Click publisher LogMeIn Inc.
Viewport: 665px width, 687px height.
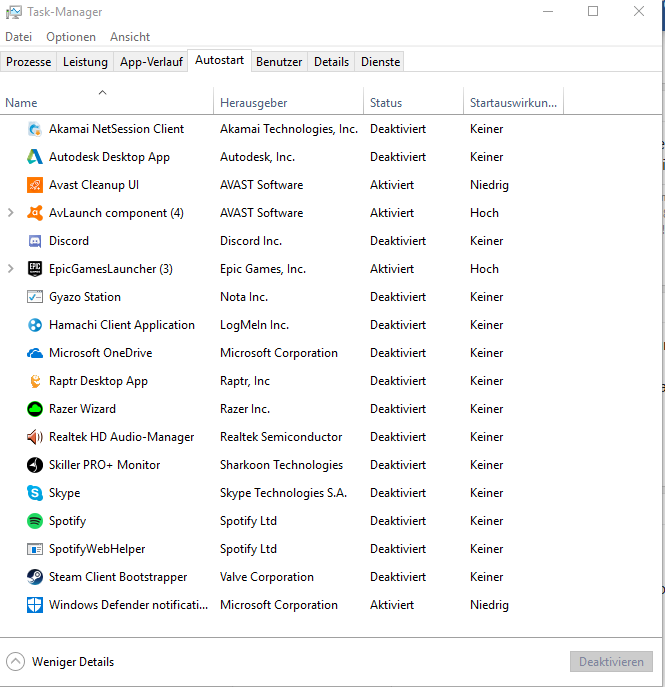[254, 325]
